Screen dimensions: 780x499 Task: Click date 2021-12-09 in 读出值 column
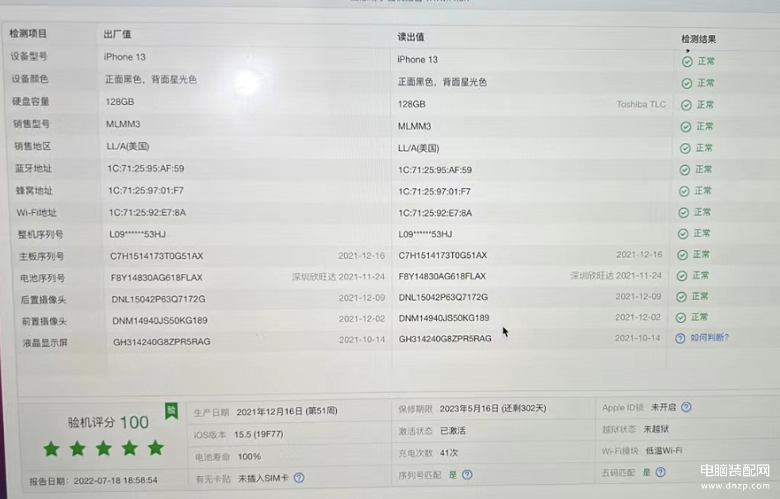tap(638, 297)
